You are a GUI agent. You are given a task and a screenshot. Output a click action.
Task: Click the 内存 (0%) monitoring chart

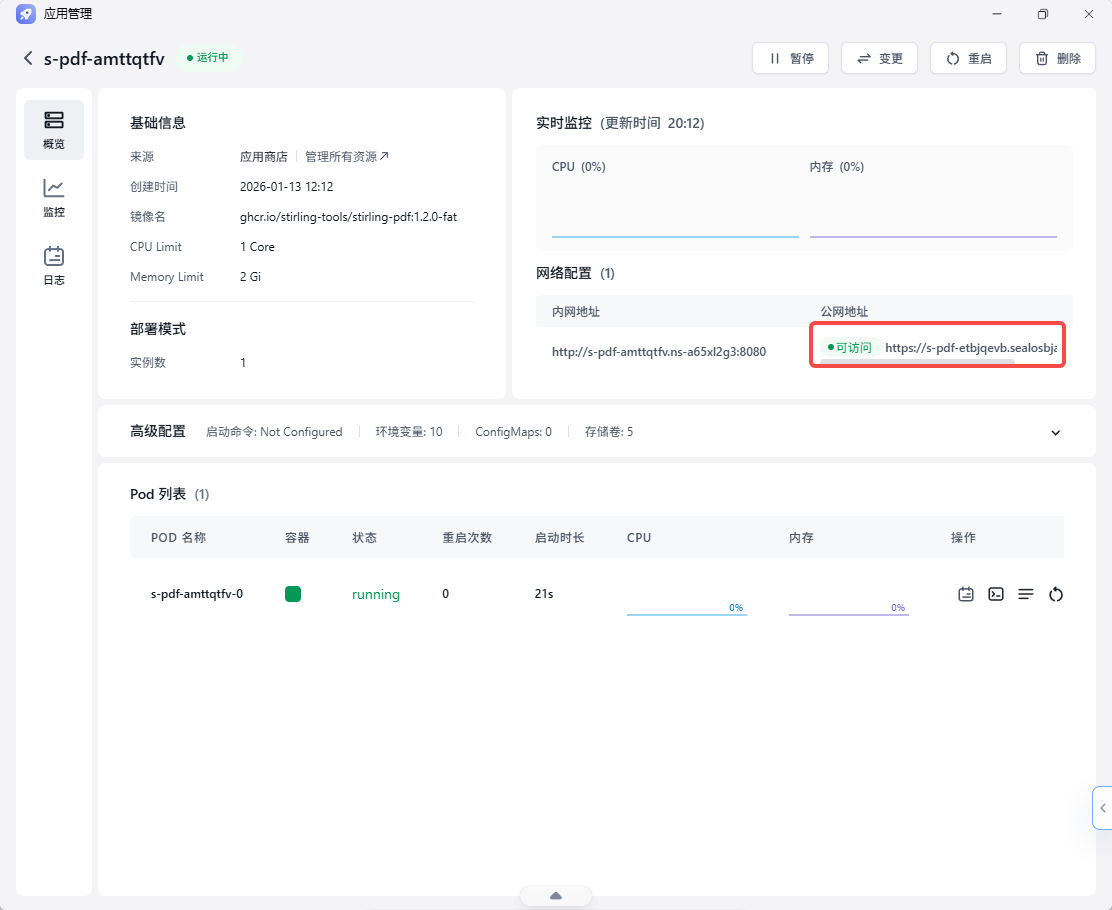click(933, 199)
